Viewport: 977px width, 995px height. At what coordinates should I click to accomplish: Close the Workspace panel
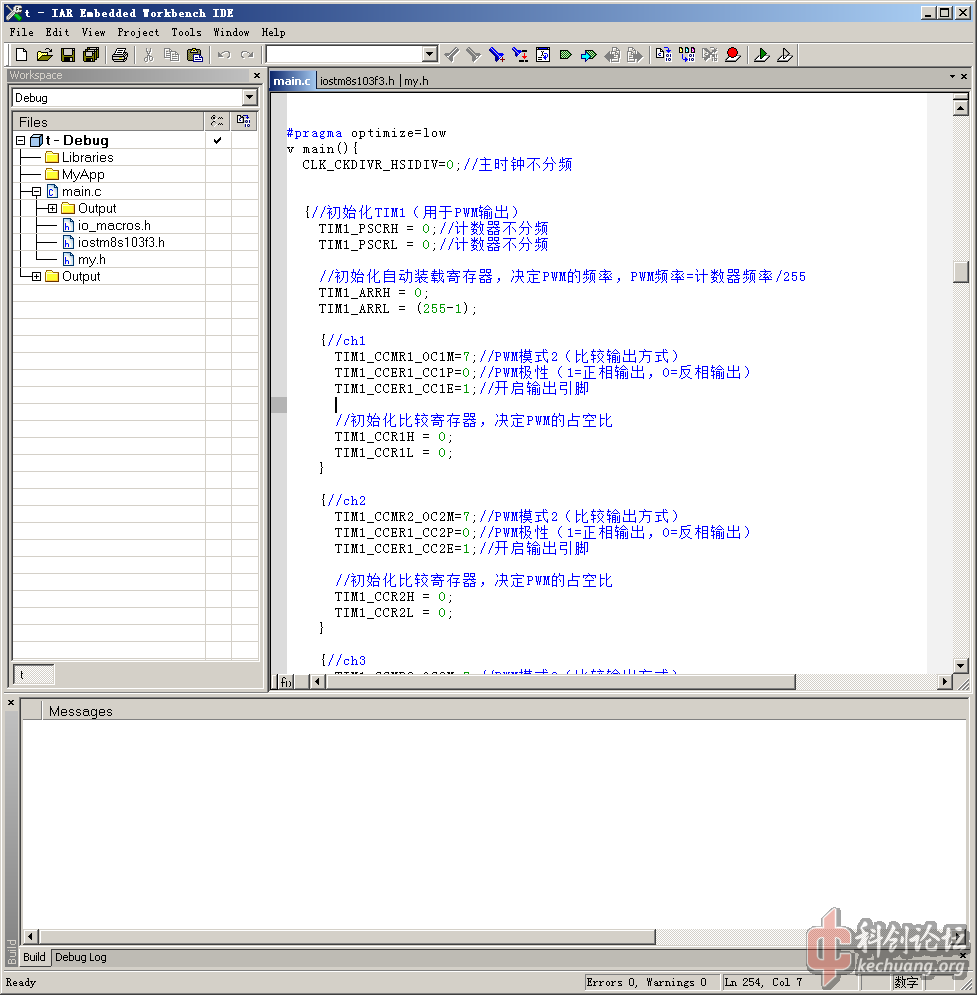click(x=257, y=76)
